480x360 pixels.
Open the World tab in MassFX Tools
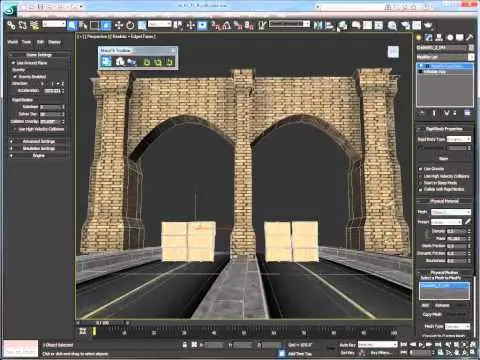[13, 42]
